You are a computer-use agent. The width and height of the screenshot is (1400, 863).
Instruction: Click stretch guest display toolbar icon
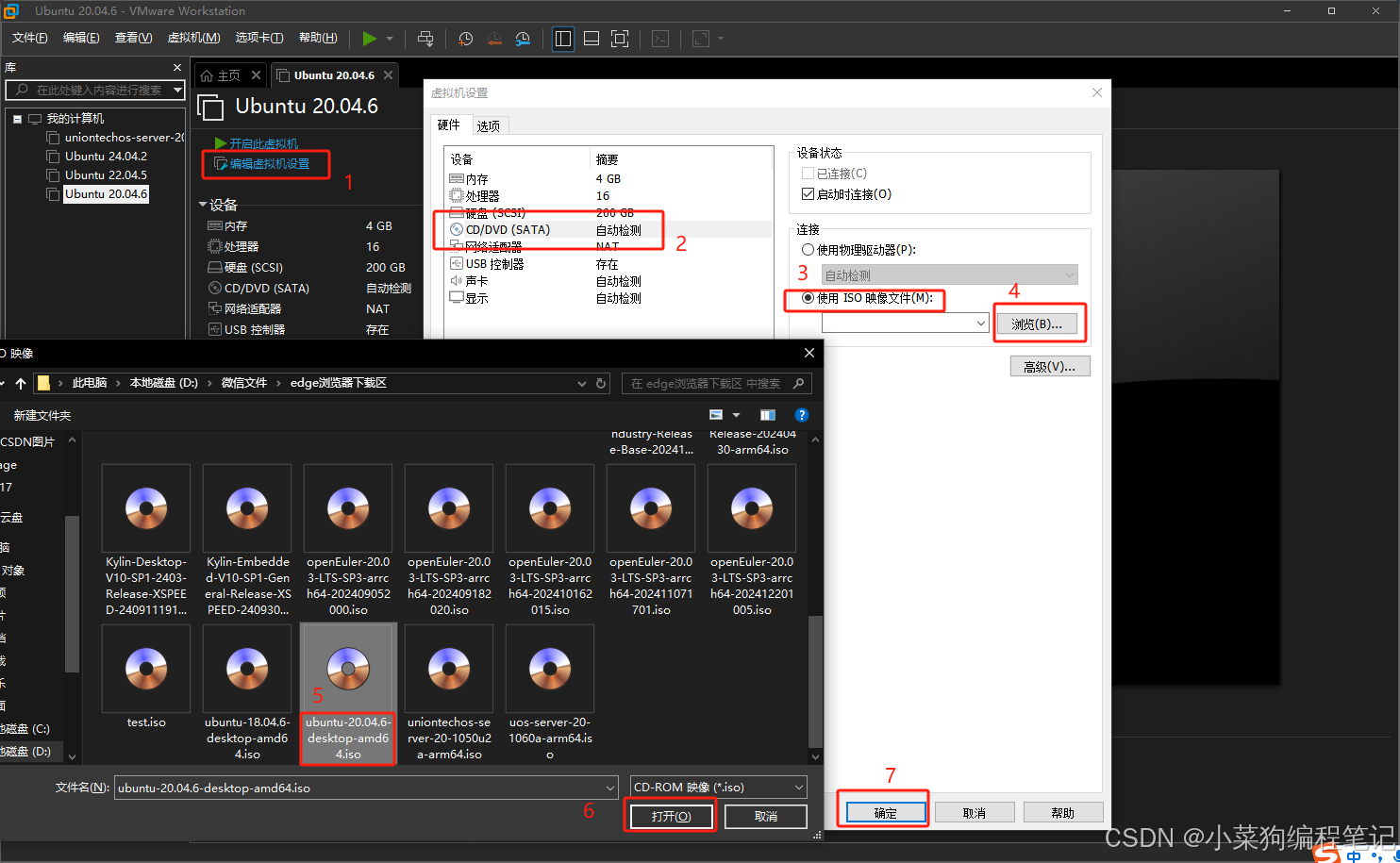[701, 39]
